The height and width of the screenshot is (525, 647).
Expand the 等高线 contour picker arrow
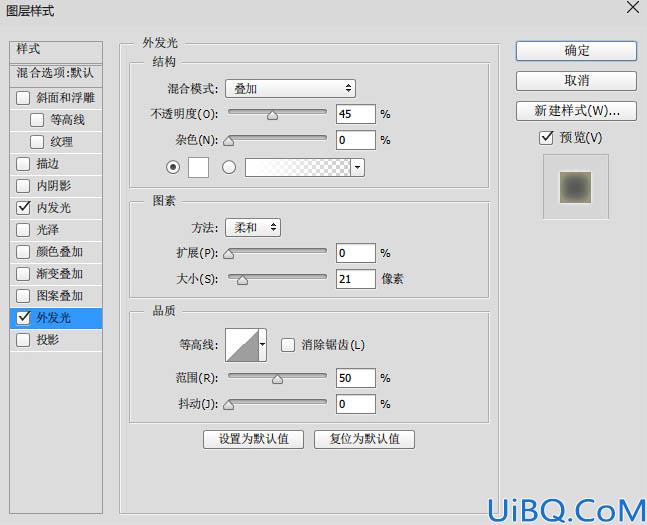pyautogui.click(x=262, y=345)
